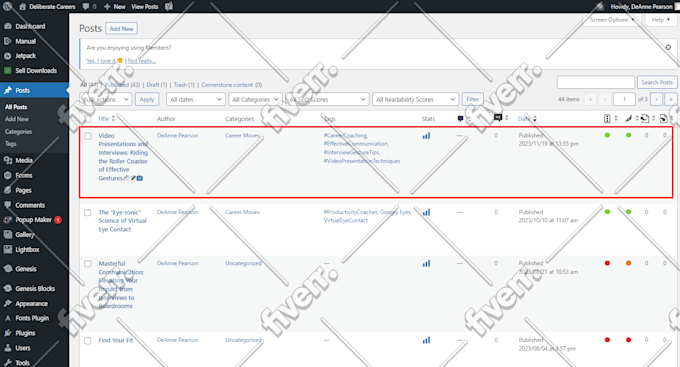The height and width of the screenshot is (367, 680).
Task: Go to Dashboard in sidebar
Action: (x=30, y=26)
